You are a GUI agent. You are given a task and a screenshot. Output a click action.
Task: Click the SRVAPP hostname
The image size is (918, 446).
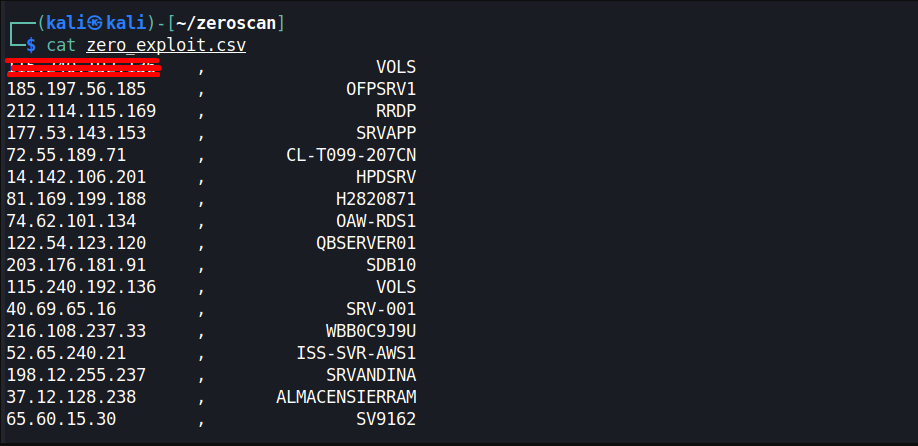[x=386, y=133]
